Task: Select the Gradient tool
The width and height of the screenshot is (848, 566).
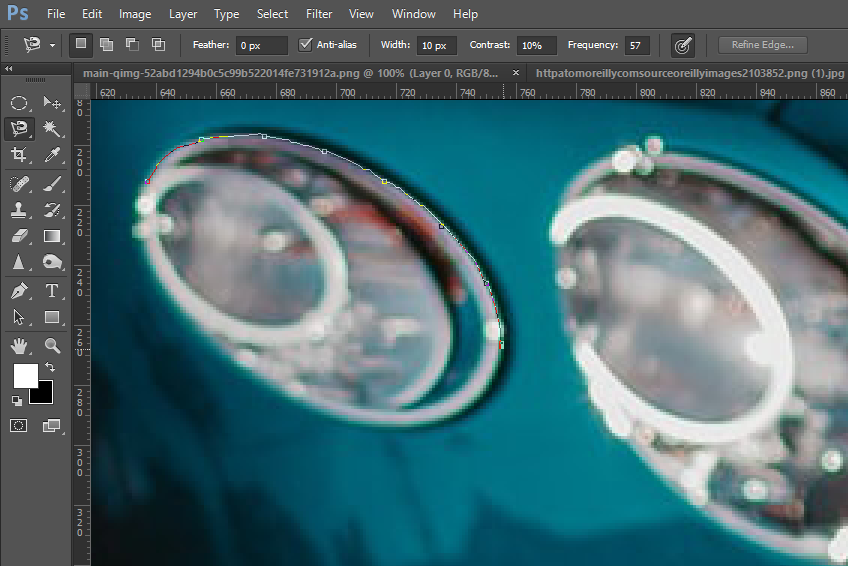Action: pos(52,236)
